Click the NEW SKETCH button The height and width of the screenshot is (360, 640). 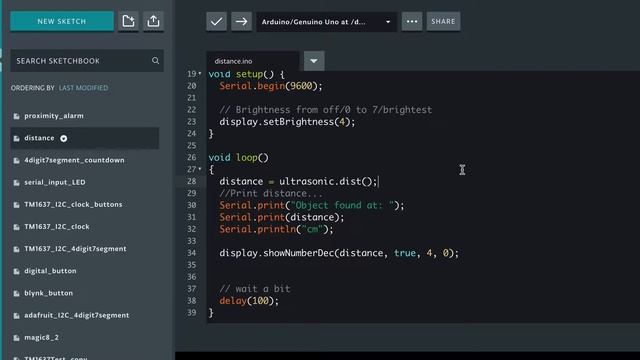[x=62, y=21]
